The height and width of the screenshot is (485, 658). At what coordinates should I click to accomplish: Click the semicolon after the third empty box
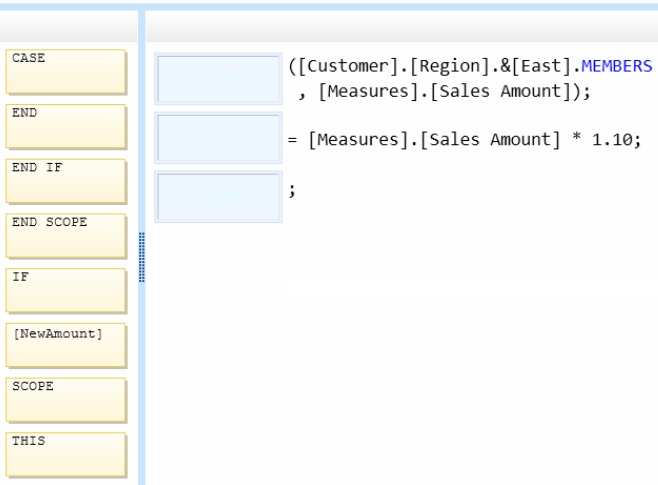(292, 190)
